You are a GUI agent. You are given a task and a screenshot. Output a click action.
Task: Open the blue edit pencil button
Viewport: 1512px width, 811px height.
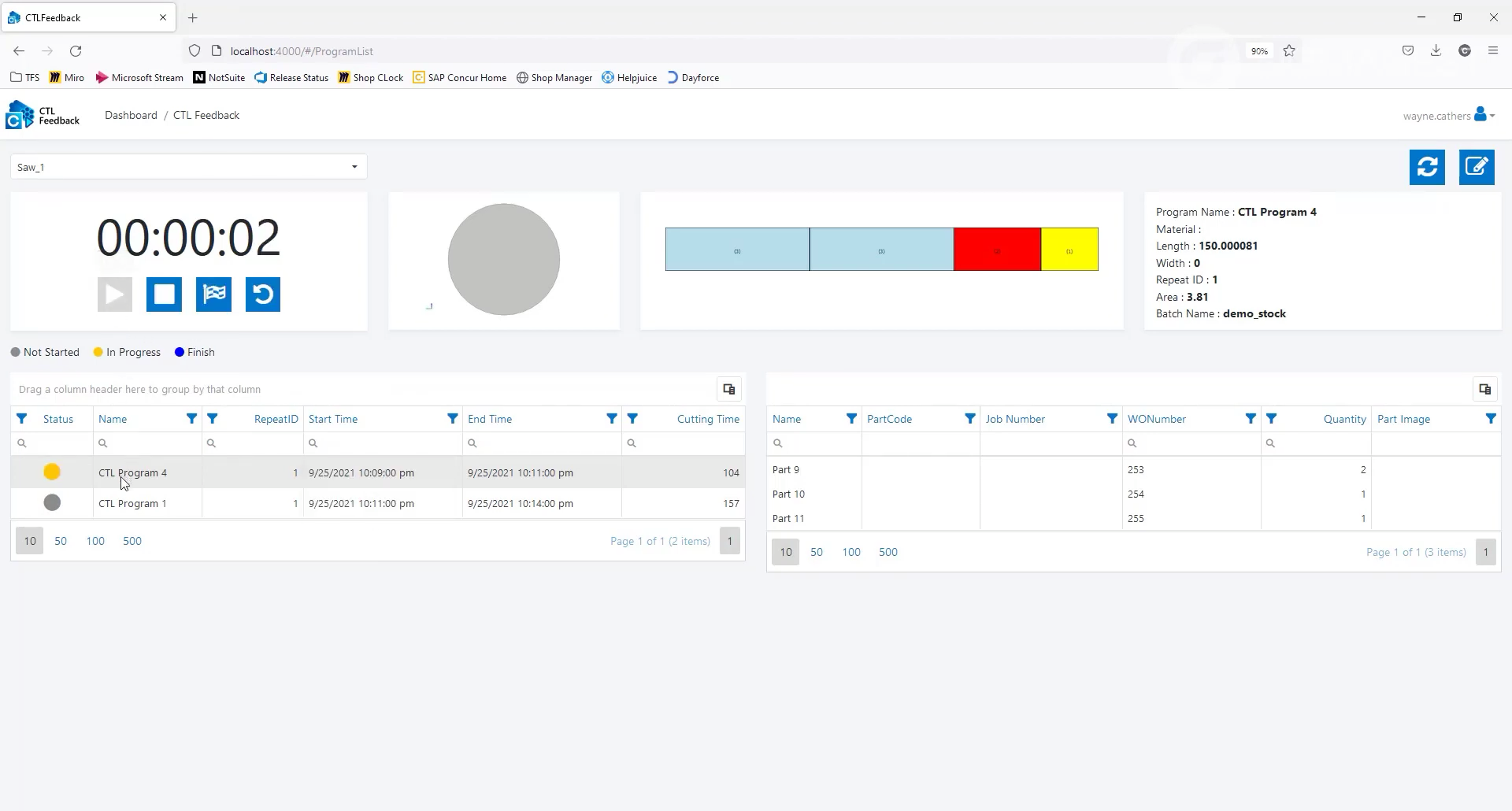pos(1477,167)
